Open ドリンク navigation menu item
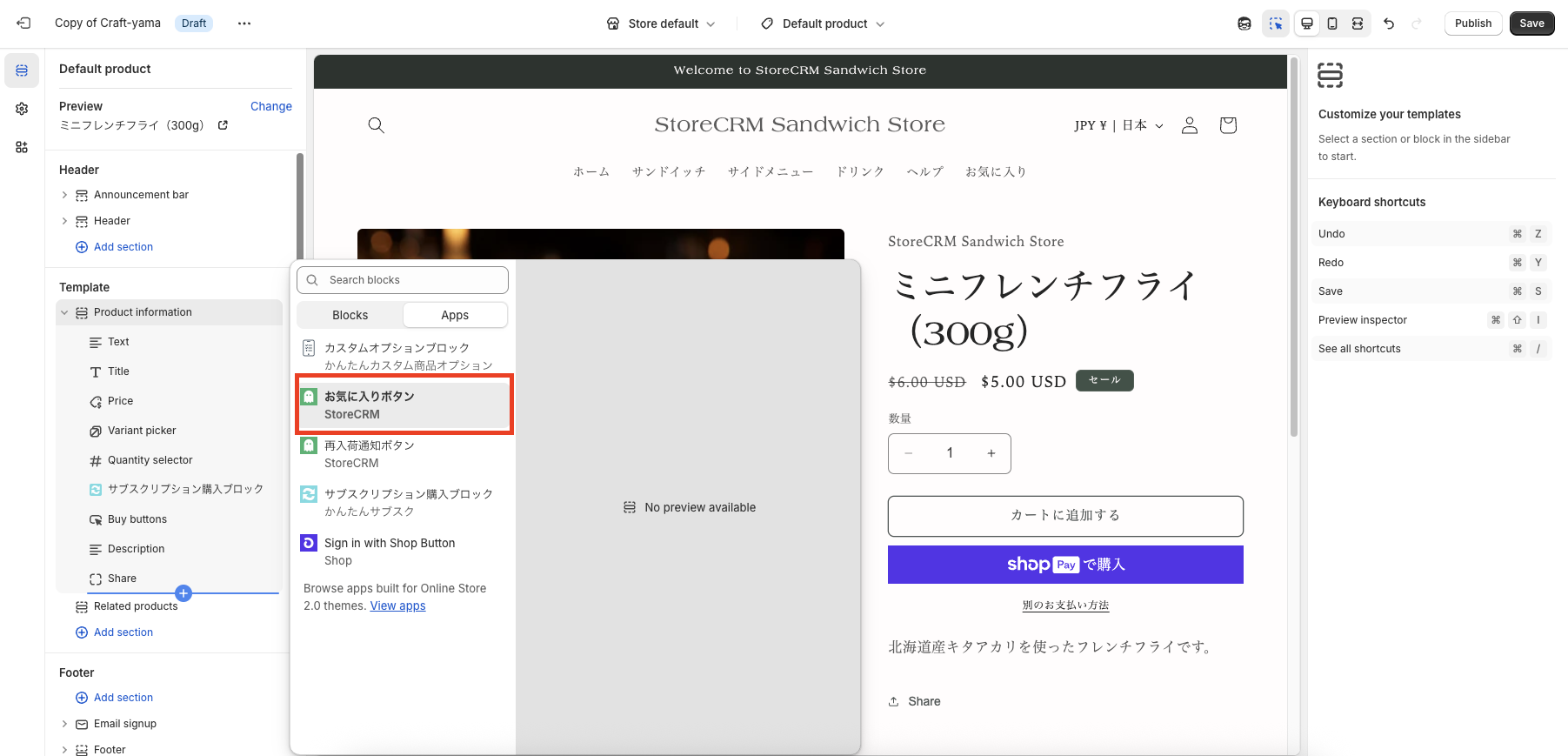This screenshot has height=756, width=1568. click(x=860, y=172)
